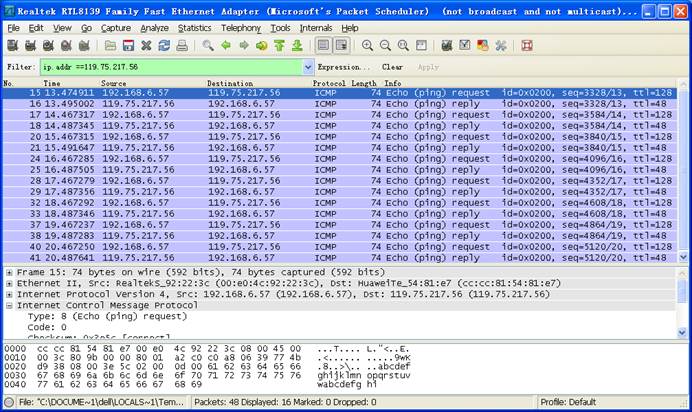Viewport: 692px width, 412px height.
Task: Open the capture interfaces list icon
Action: click(x=13, y=45)
